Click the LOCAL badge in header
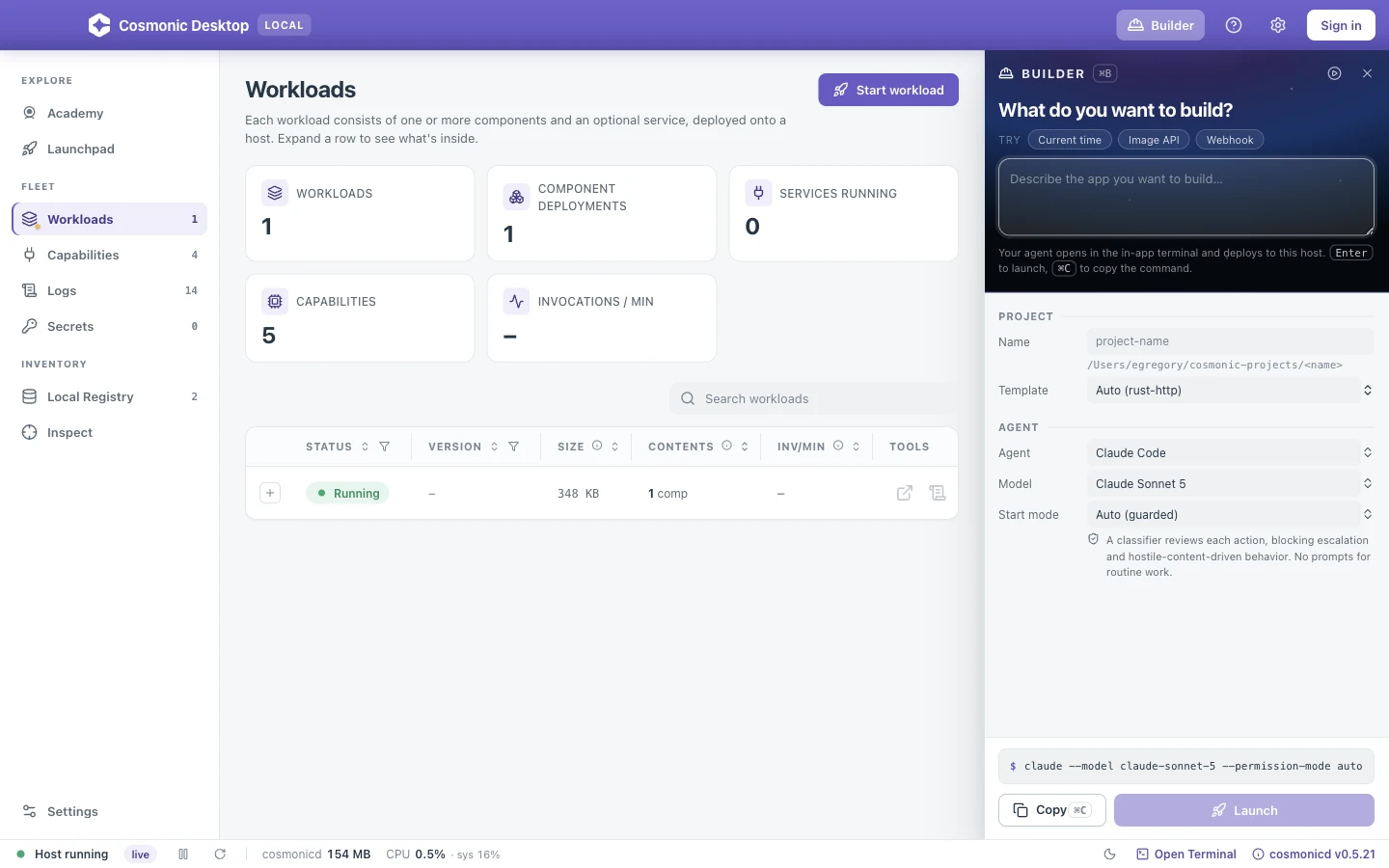 point(285,25)
